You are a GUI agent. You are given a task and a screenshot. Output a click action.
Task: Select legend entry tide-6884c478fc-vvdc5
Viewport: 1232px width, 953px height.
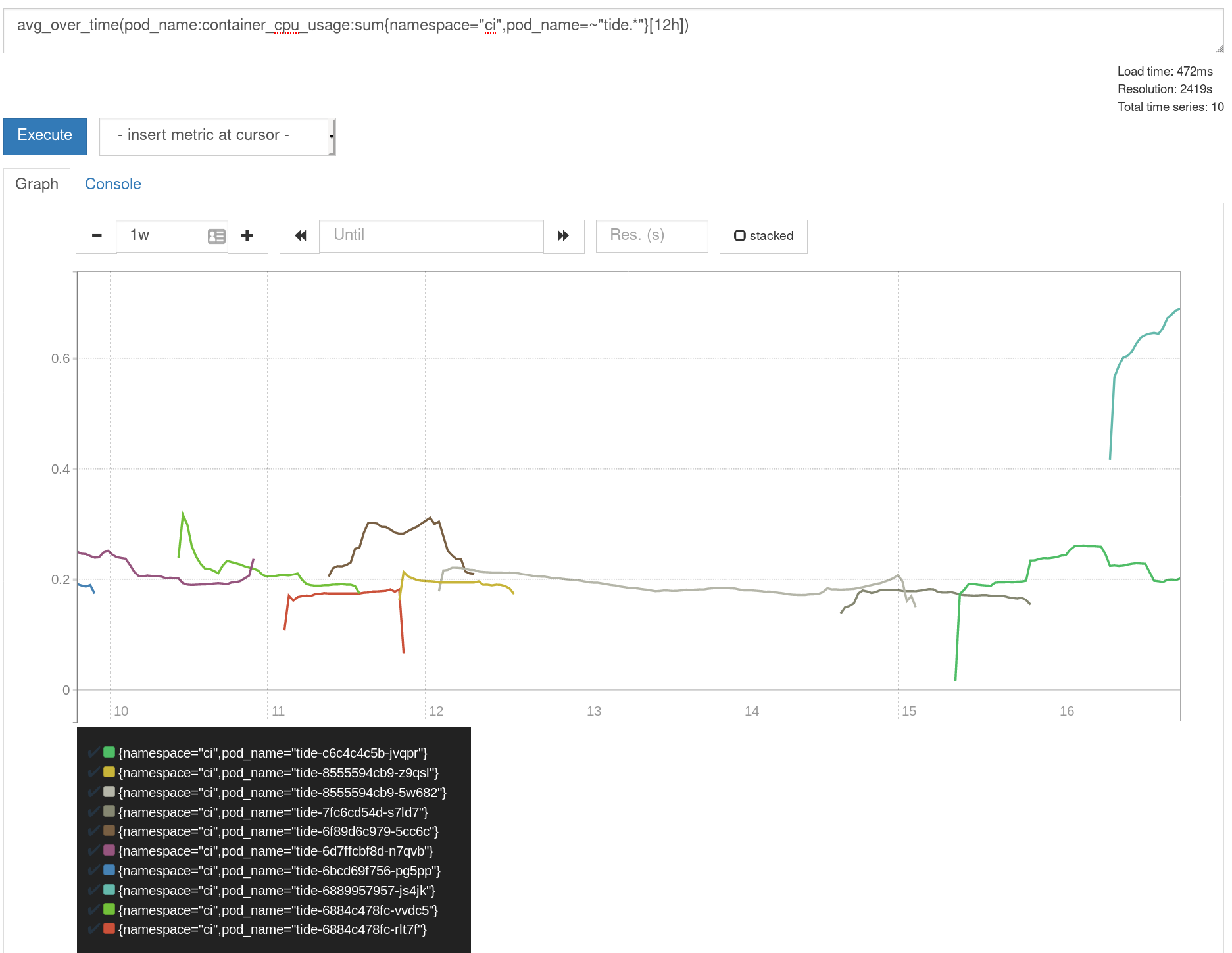pyautogui.click(x=278, y=910)
